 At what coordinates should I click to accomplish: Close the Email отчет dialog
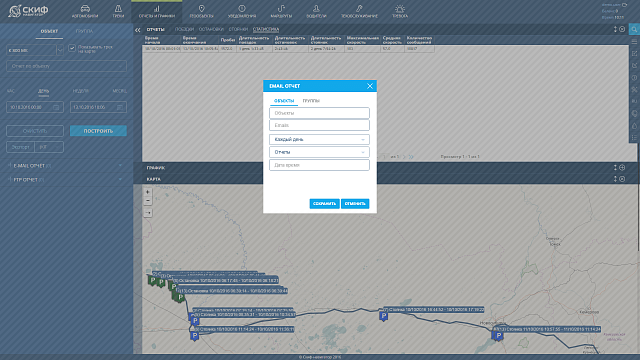(x=369, y=86)
